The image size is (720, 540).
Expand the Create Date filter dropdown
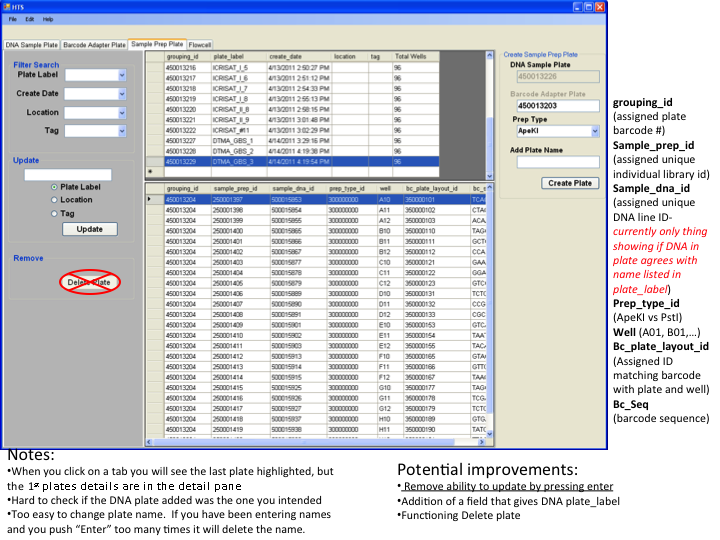tap(122, 94)
